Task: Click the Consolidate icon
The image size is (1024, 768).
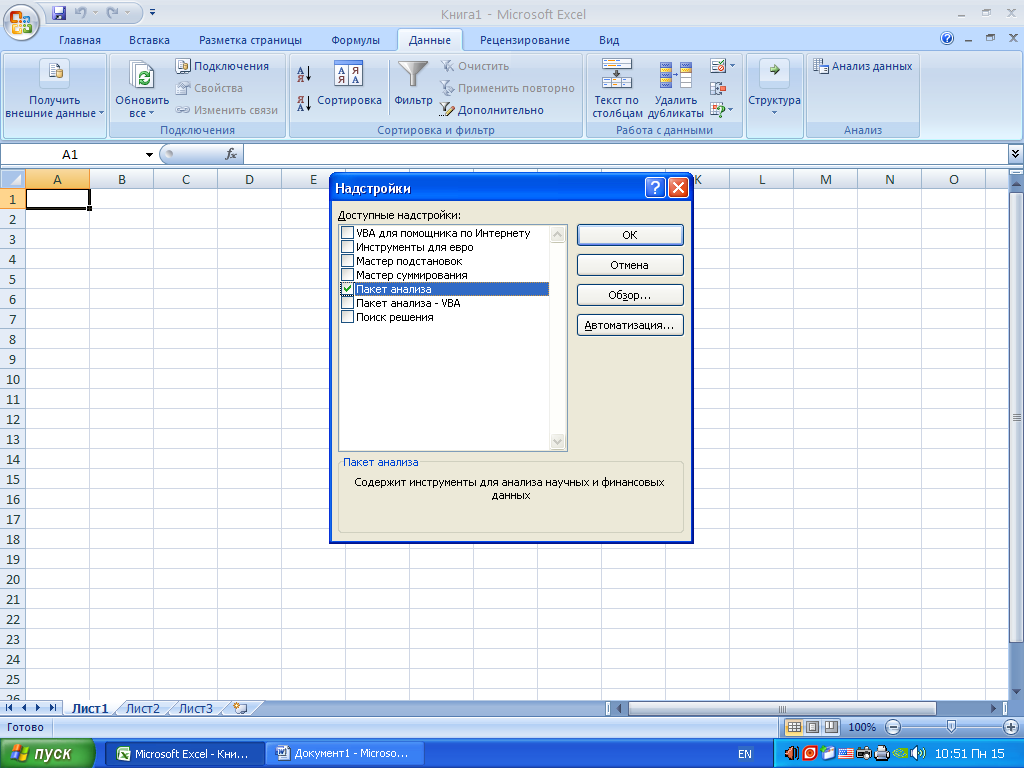Action: coord(718,88)
